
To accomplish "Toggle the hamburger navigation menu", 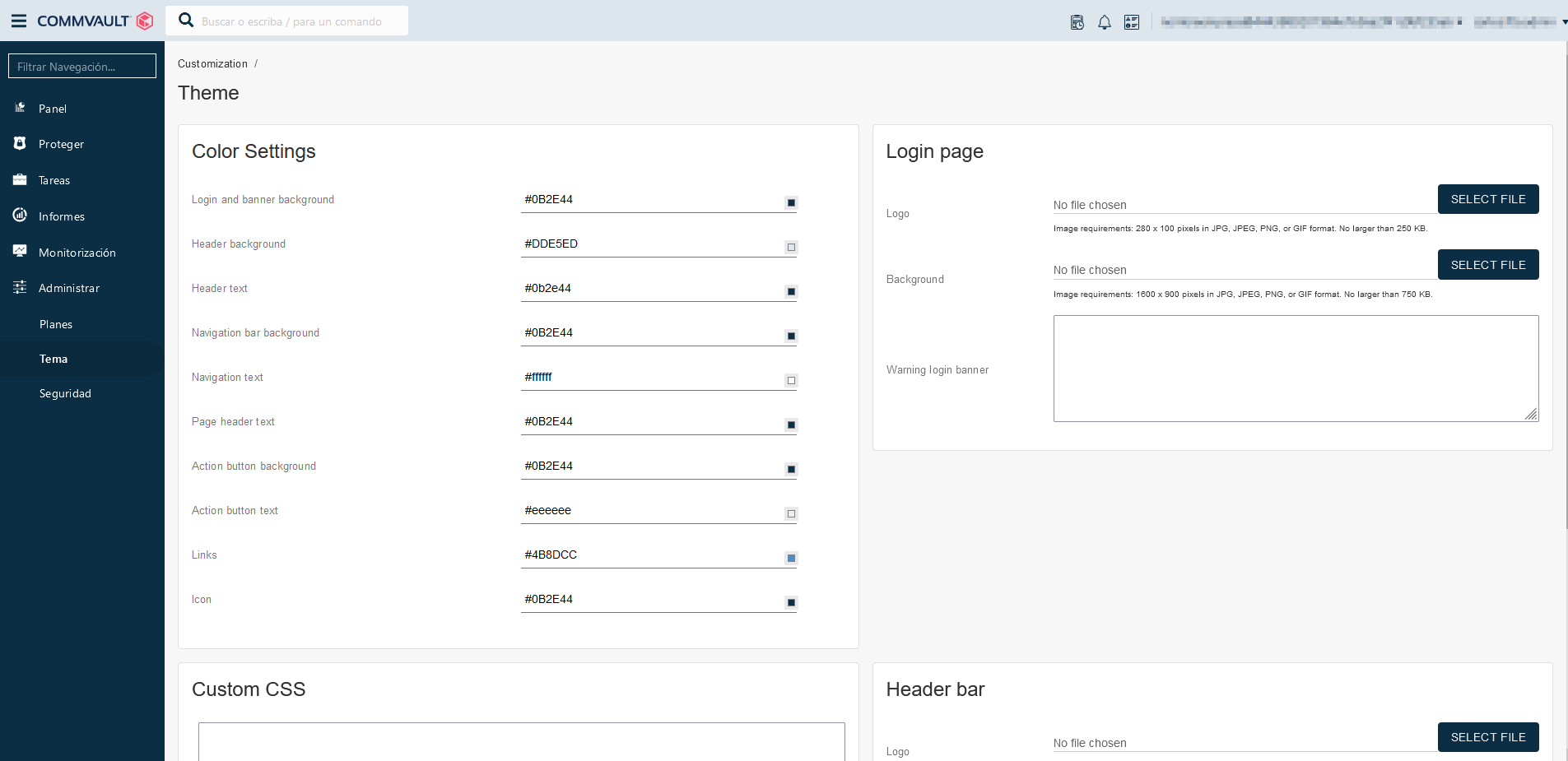I will point(19,21).
